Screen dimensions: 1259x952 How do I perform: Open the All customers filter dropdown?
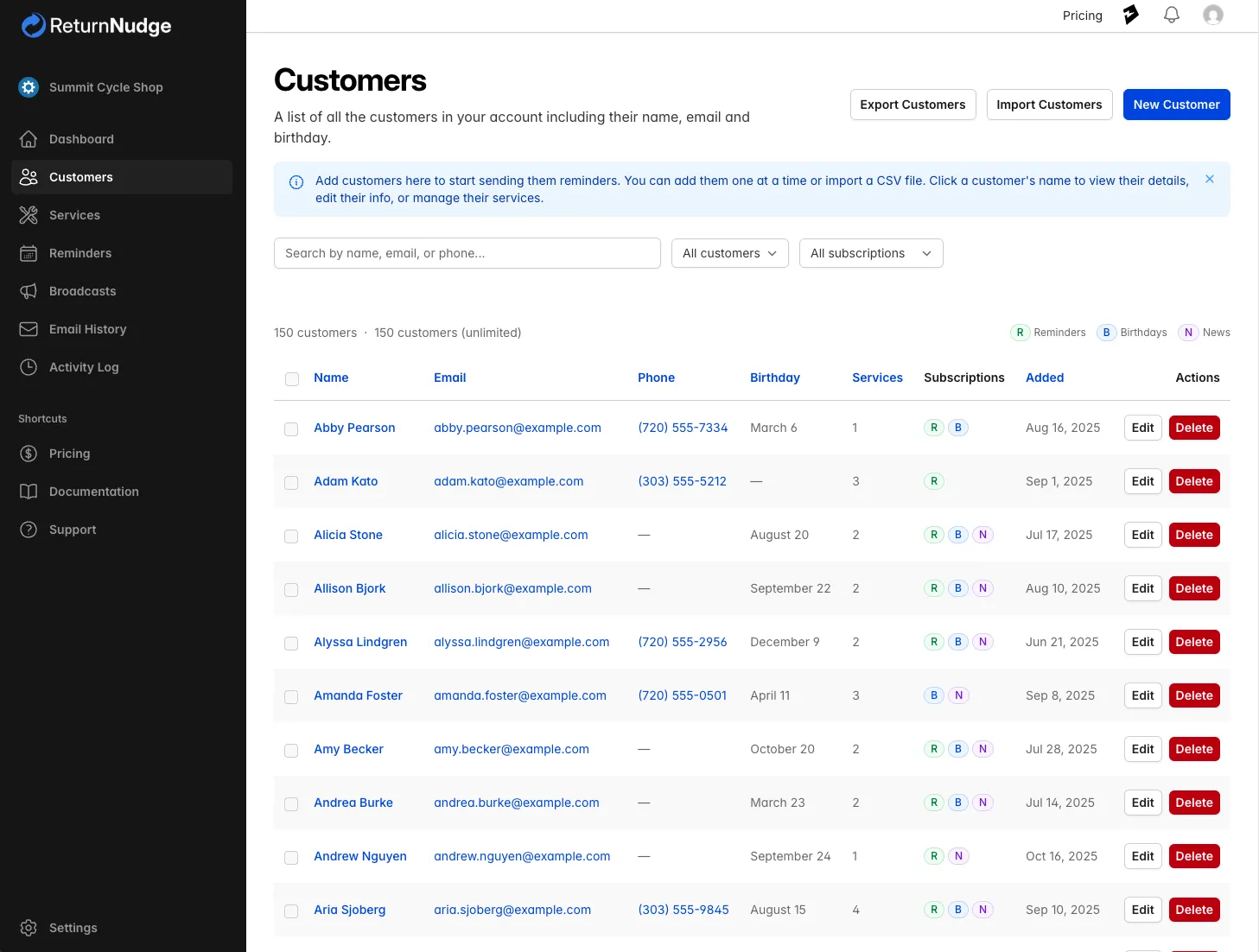point(729,253)
